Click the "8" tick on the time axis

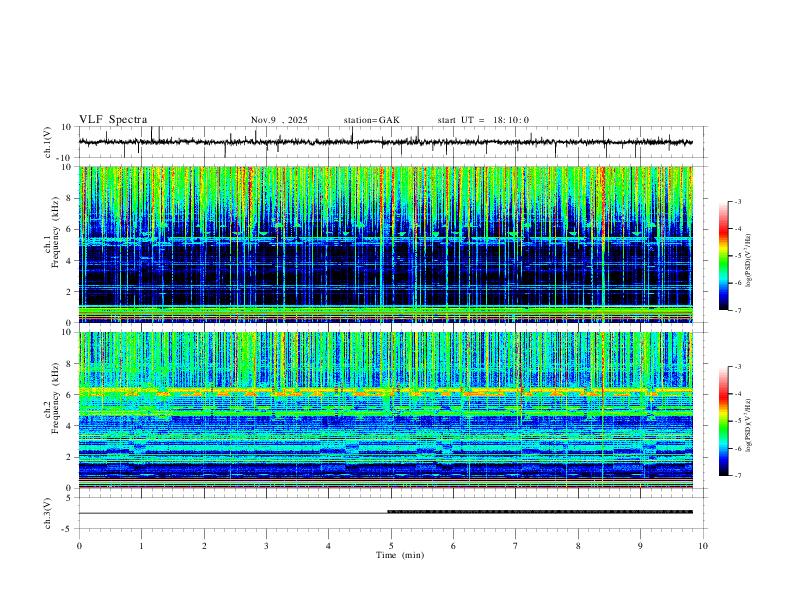tap(578, 546)
